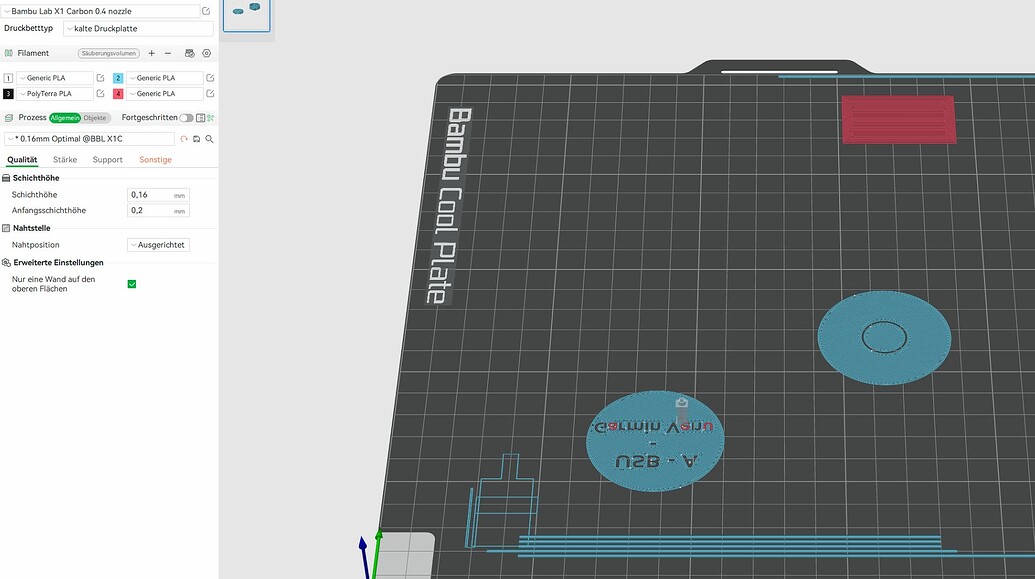Edit the printer preset Bambu Lab X1 Carbon
The width and height of the screenshot is (1035, 579).
tap(206, 11)
